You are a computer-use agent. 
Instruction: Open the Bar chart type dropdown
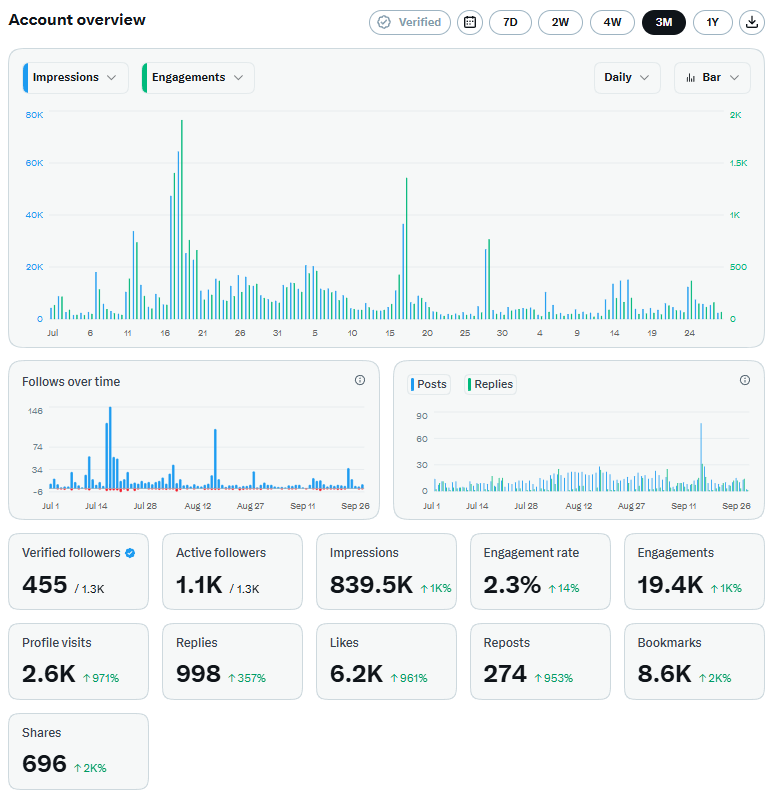pos(712,78)
